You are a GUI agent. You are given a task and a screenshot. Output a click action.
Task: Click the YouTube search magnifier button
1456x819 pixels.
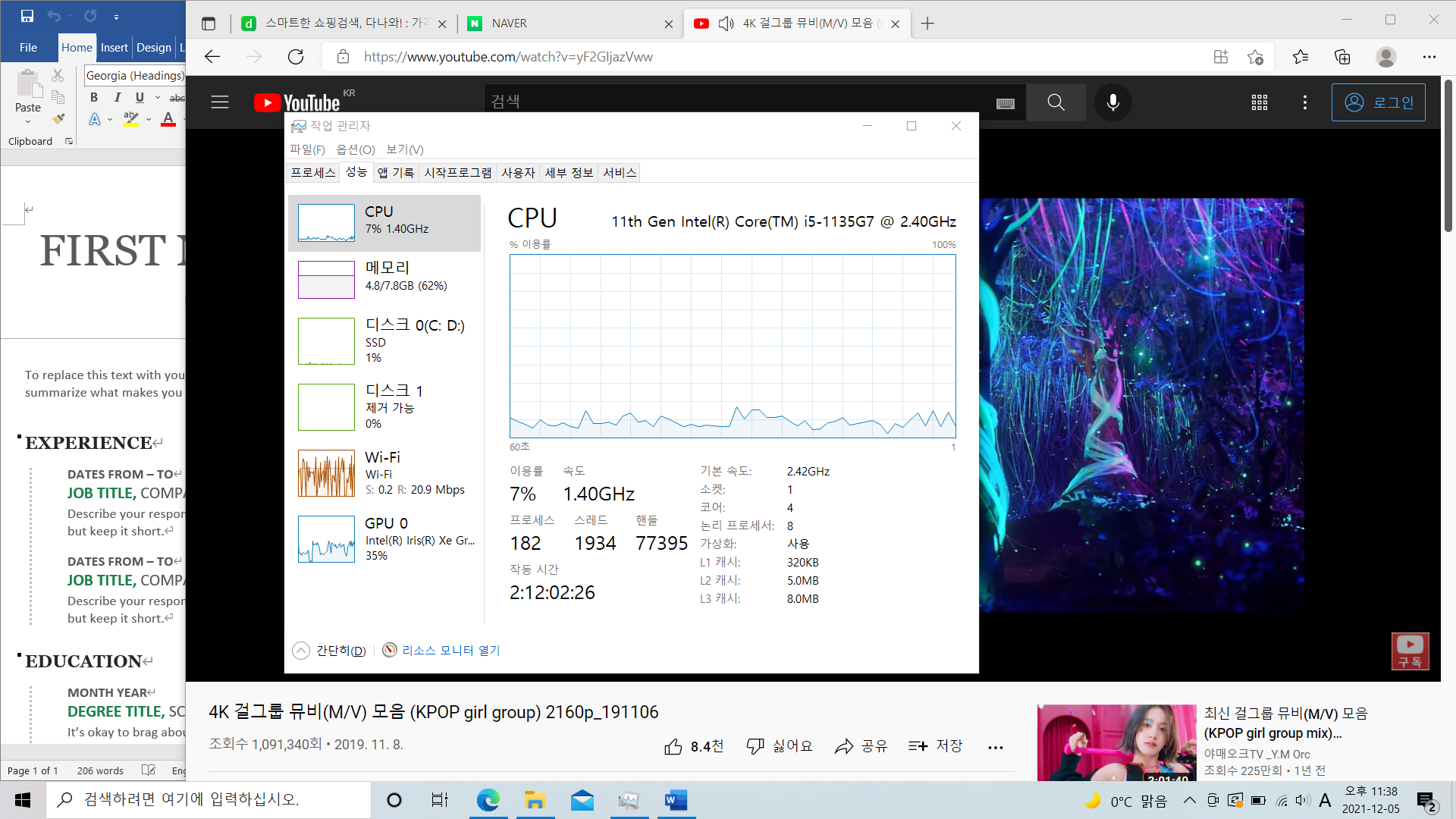pos(1056,102)
